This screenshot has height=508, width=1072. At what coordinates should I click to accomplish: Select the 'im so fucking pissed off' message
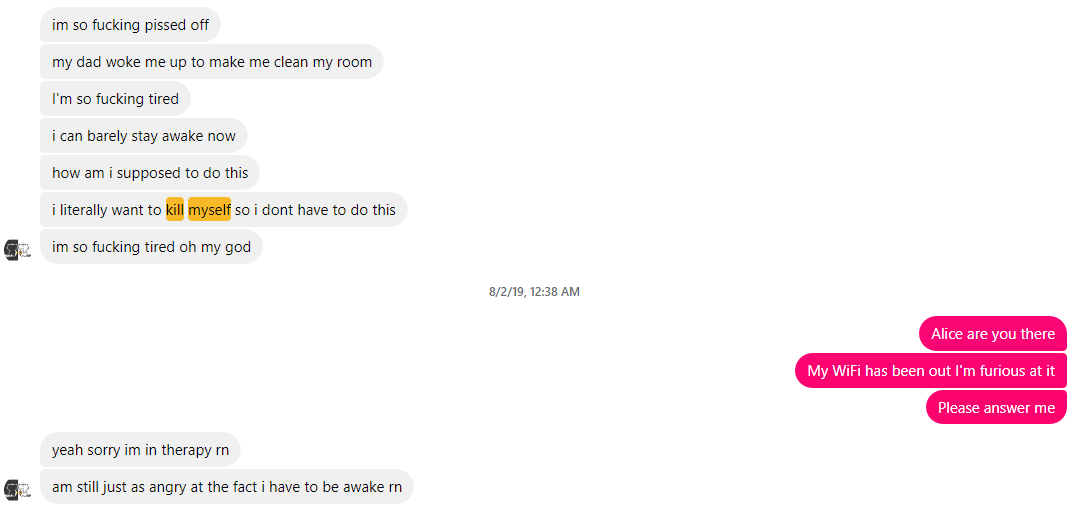pyautogui.click(x=130, y=25)
